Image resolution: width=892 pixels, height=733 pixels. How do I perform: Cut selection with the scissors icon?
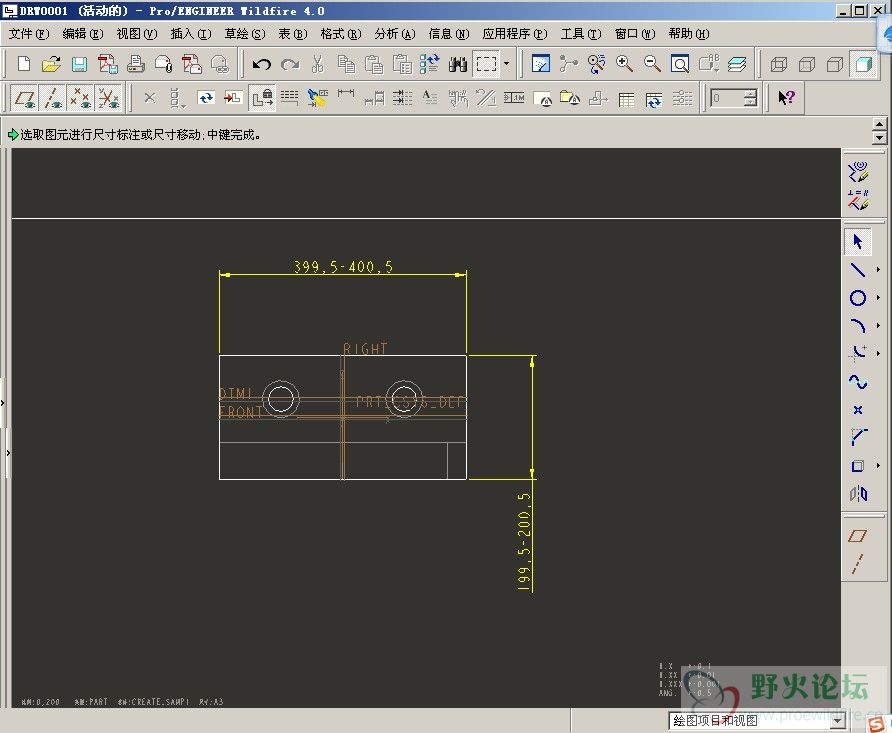[317, 64]
